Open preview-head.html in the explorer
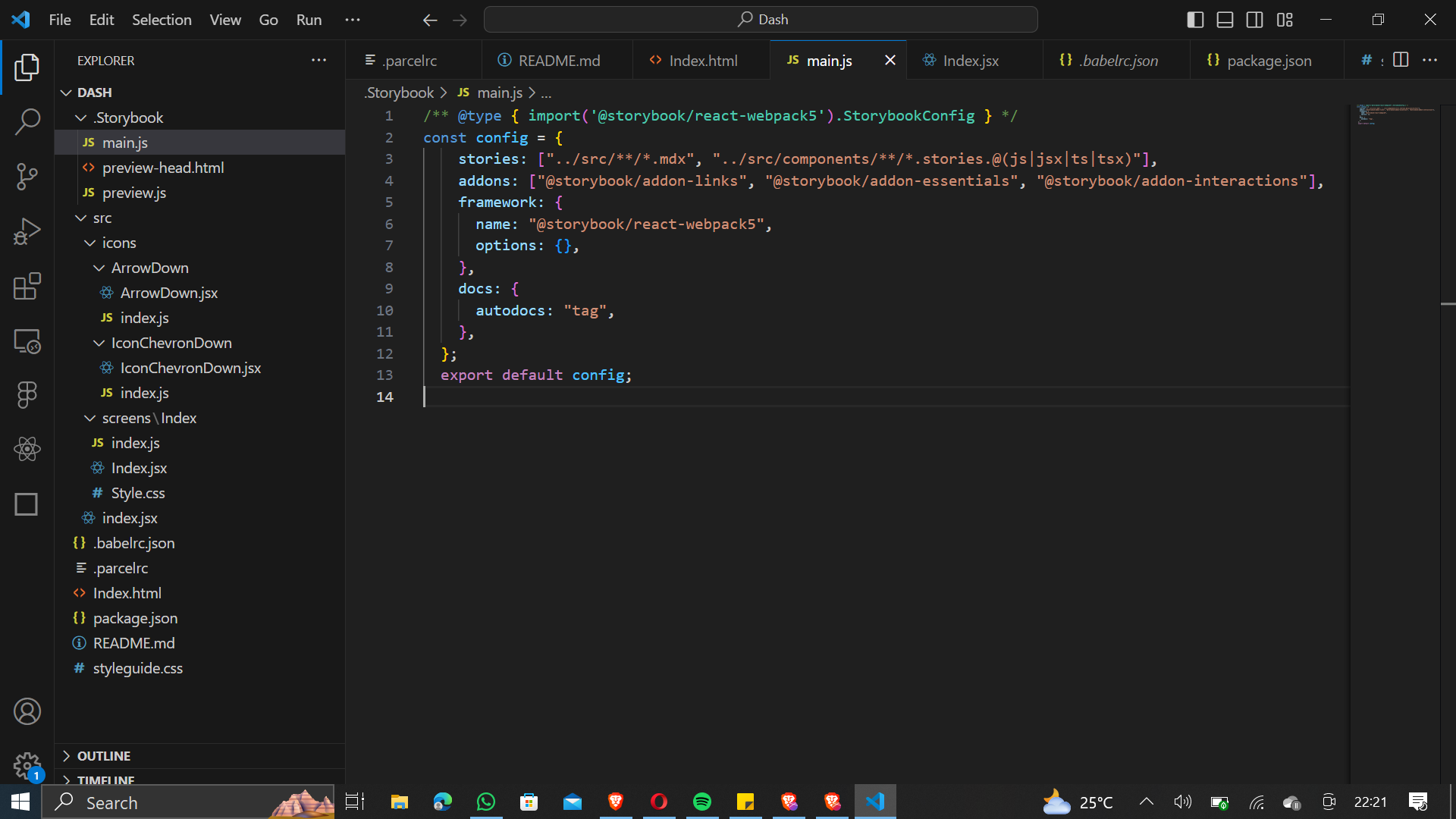Viewport: 1456px width, 819px height. point(163,168)
